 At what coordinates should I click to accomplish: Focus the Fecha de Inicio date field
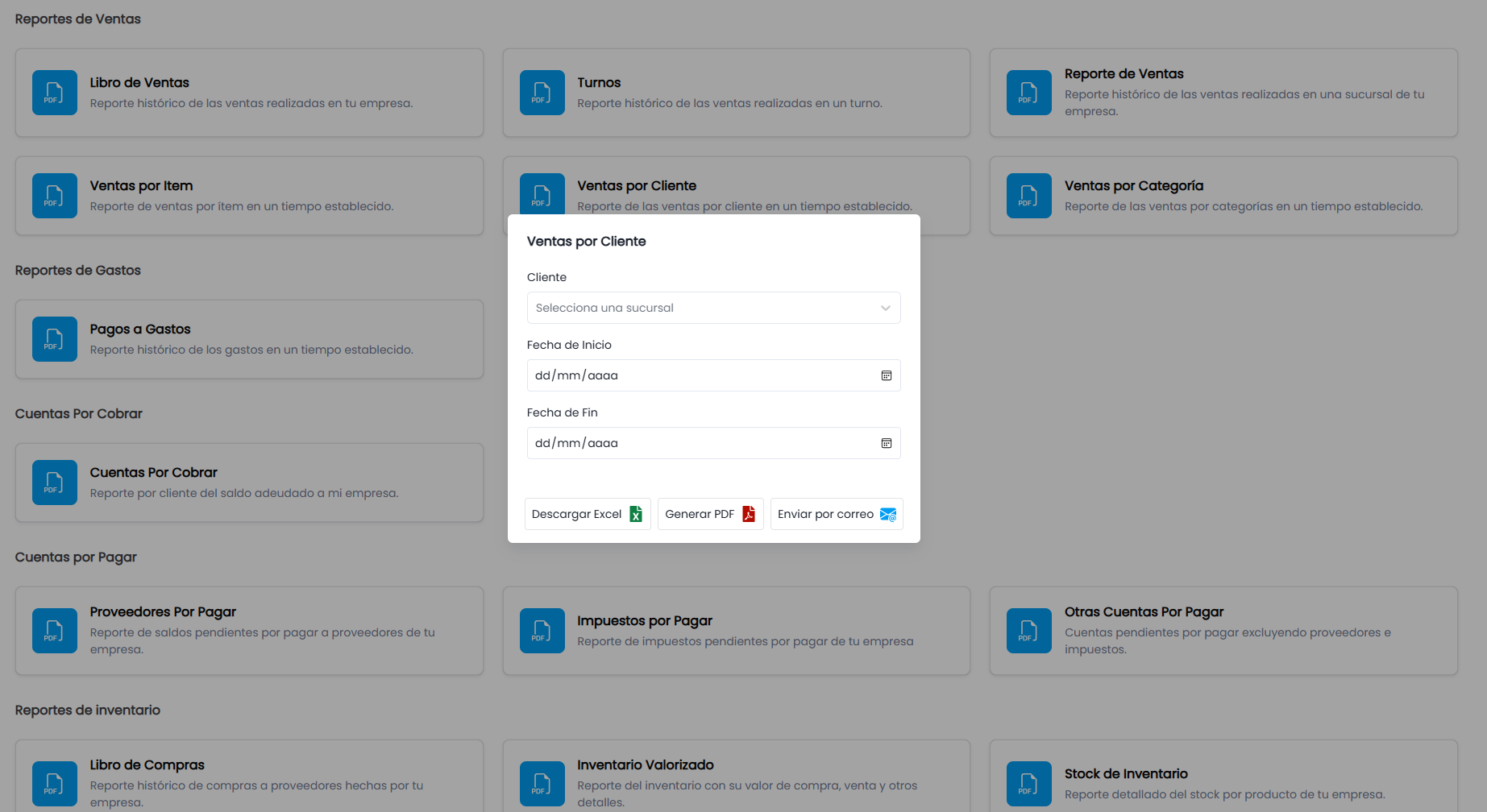point(714,375)
